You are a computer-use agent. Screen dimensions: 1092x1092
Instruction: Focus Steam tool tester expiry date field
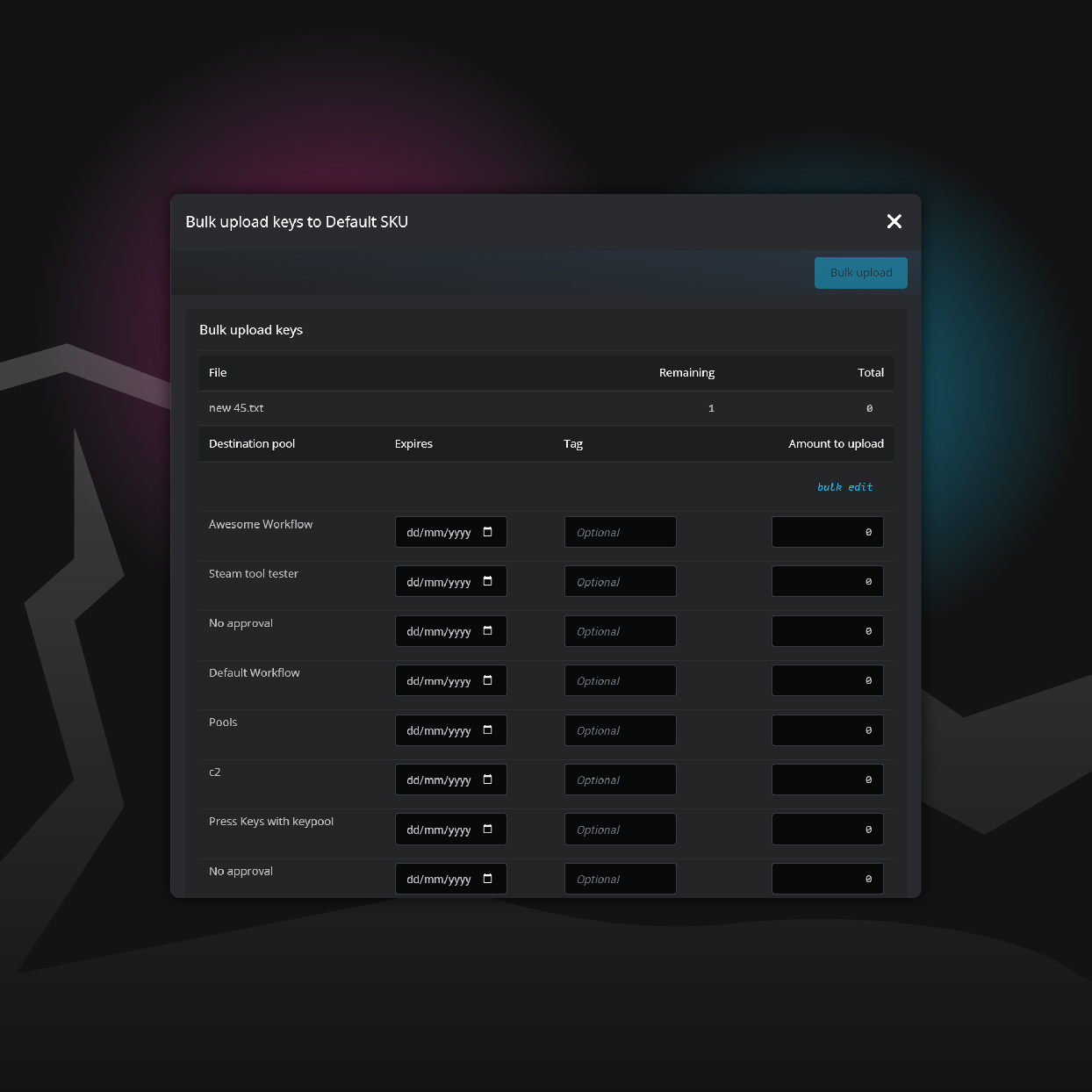coord(451,581)
